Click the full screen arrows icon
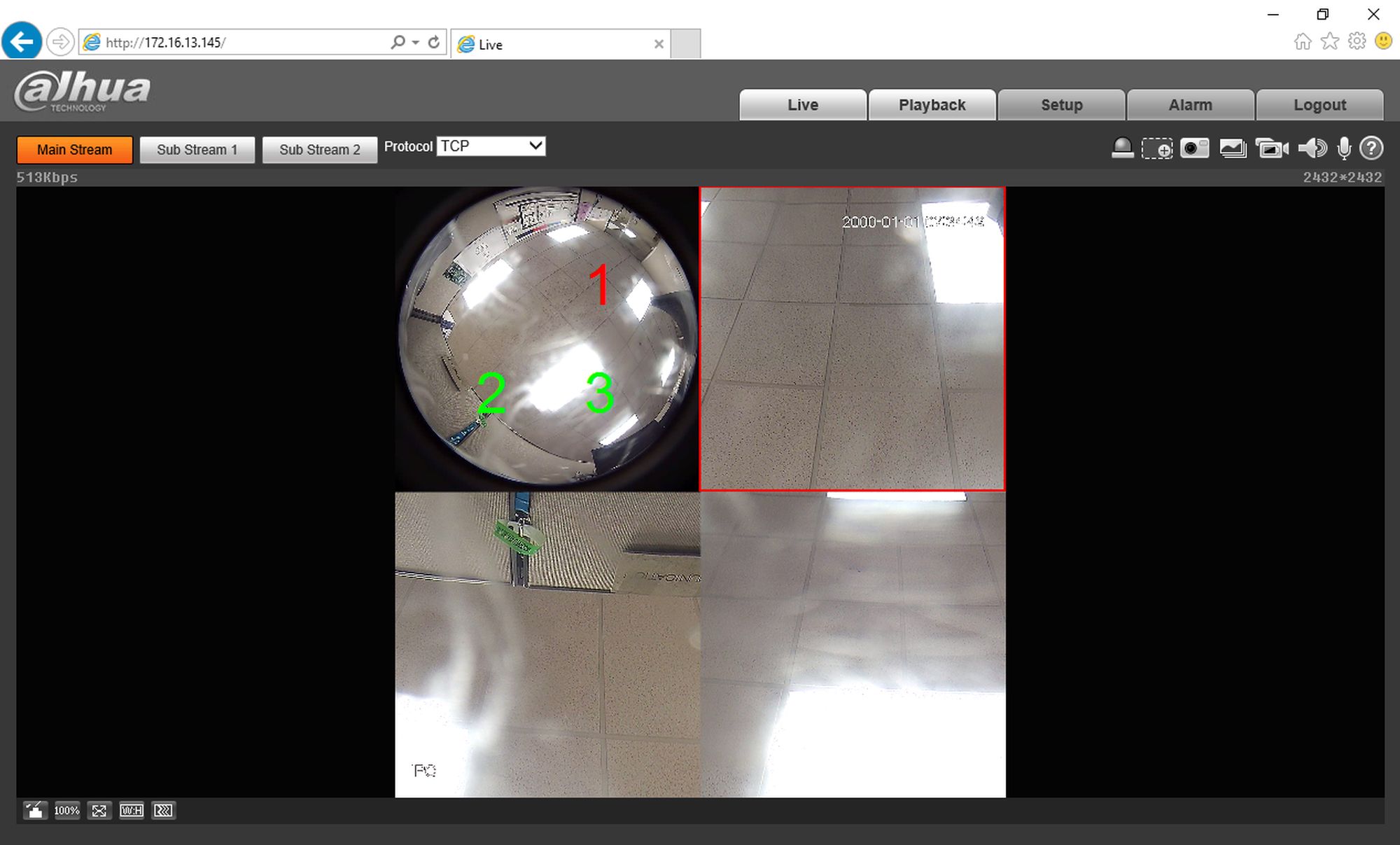 99,811
